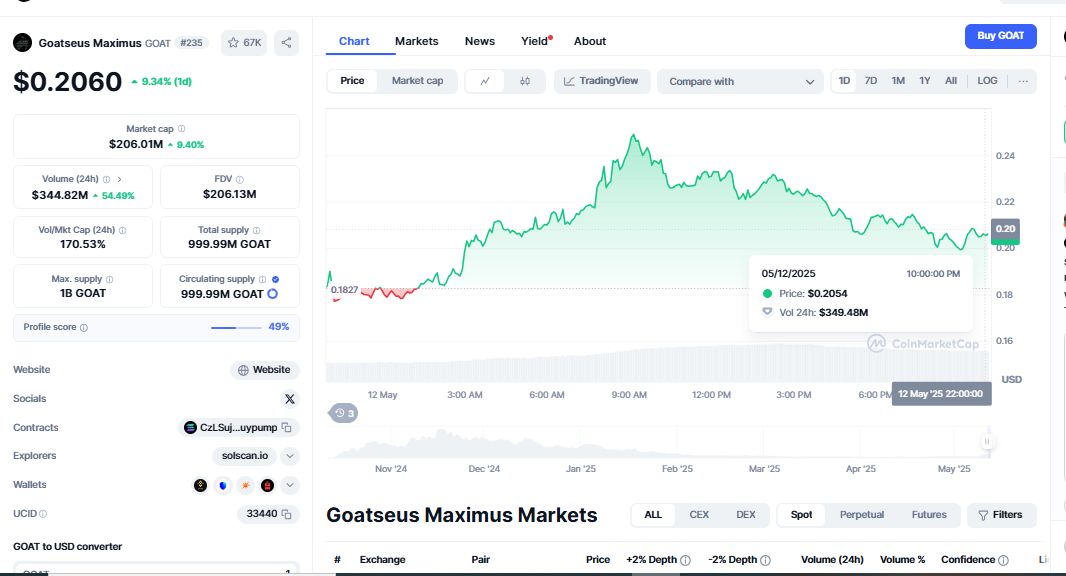Toggle LOG scale on chart
1066x576 pixels.
[x=987, y=81]
